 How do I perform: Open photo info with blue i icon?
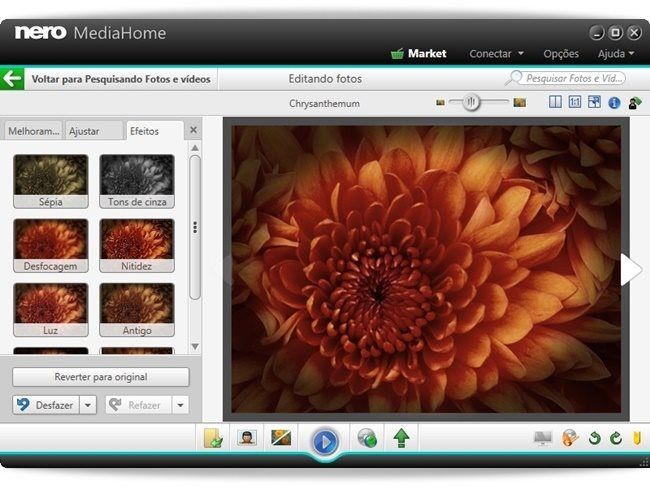point(614,103)
